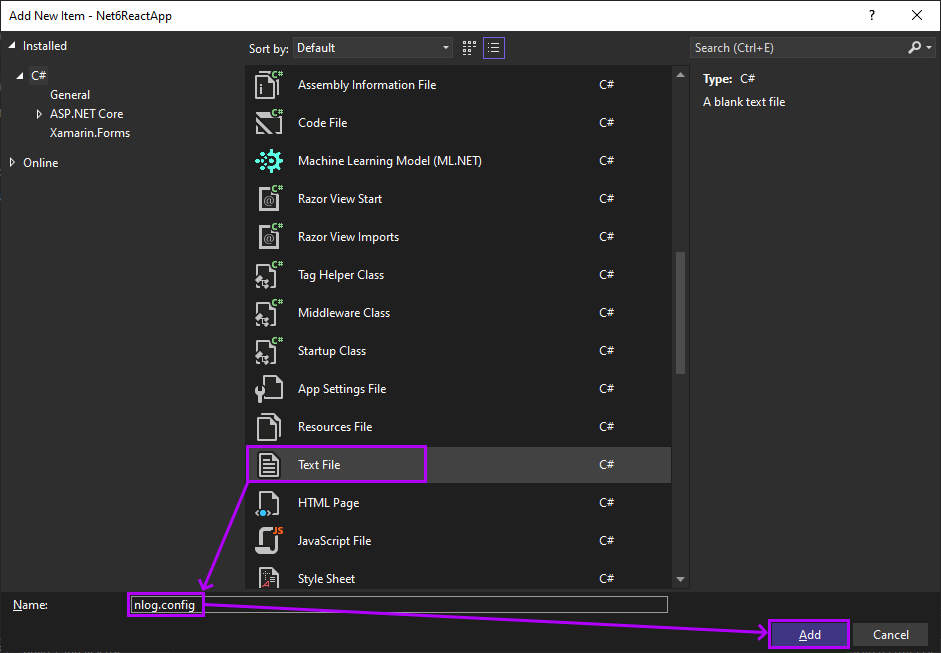The width and height of the screenshot is (941, 653).
Task: Select the ASP.NET Core category
Action: click(86, 114)
